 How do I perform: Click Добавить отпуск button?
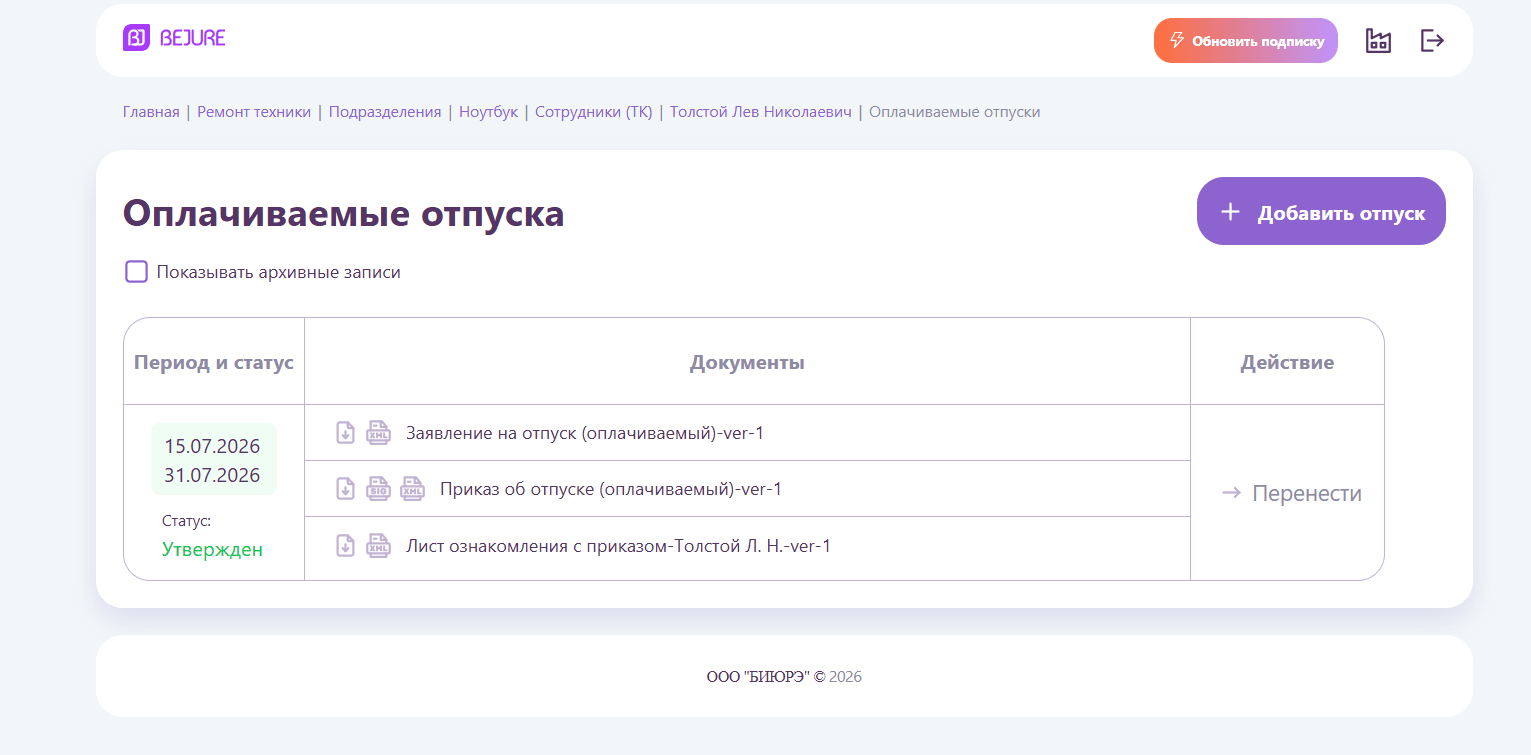coord(1321,211)
